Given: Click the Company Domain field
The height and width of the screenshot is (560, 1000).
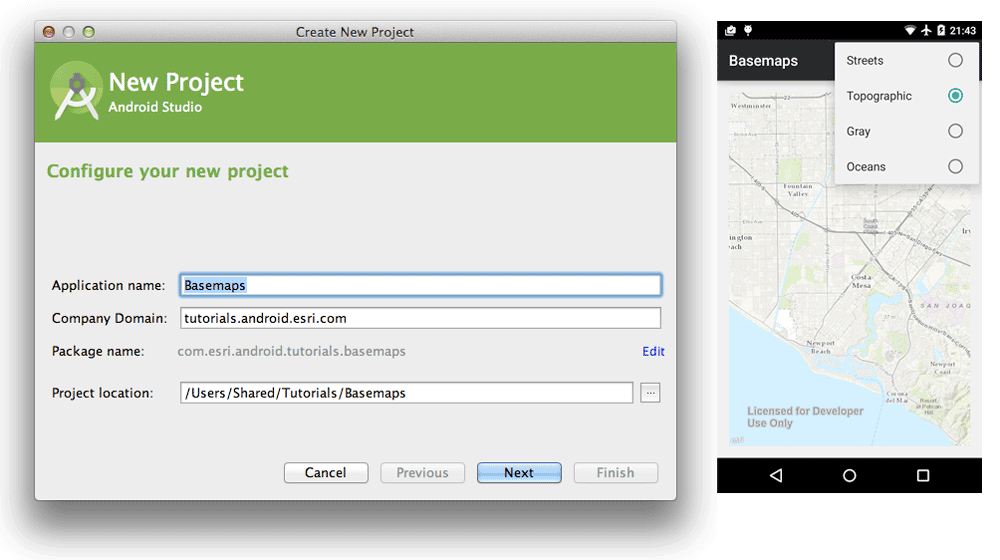Looking at the screenshot, I should tap(420, 318).
